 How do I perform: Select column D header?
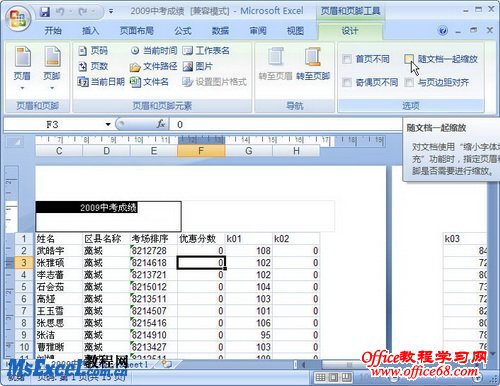(106, 151)
